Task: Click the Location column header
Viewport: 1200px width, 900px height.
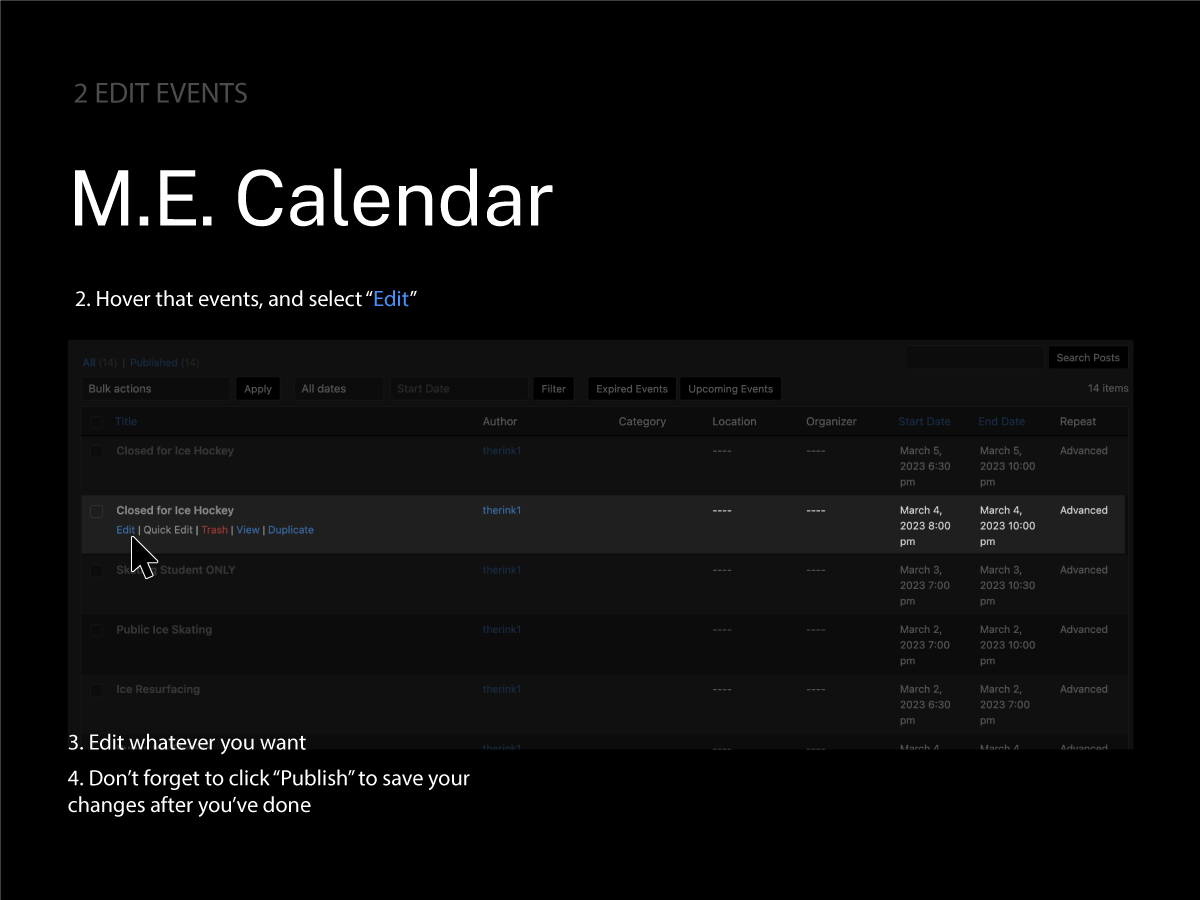Action: (734, 422)
